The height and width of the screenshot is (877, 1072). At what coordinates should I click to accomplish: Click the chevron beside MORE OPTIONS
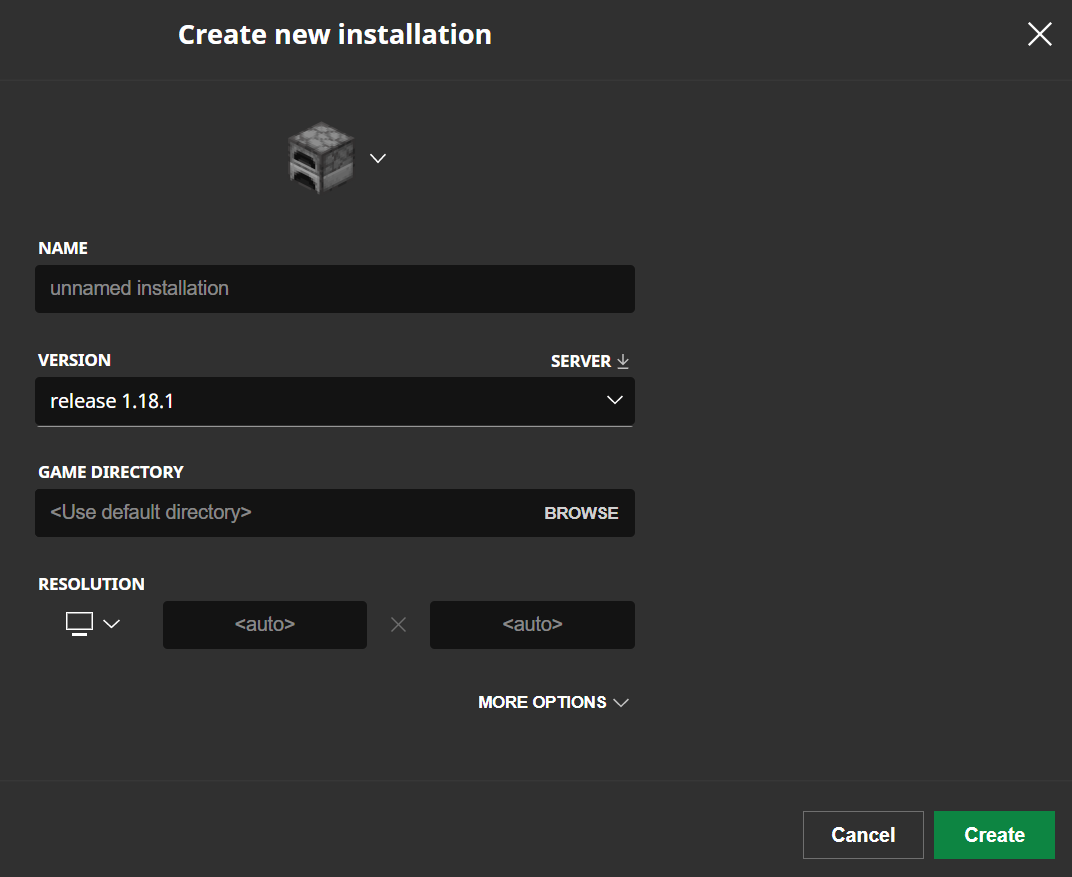pyautogui.click(x=621, y=703)
